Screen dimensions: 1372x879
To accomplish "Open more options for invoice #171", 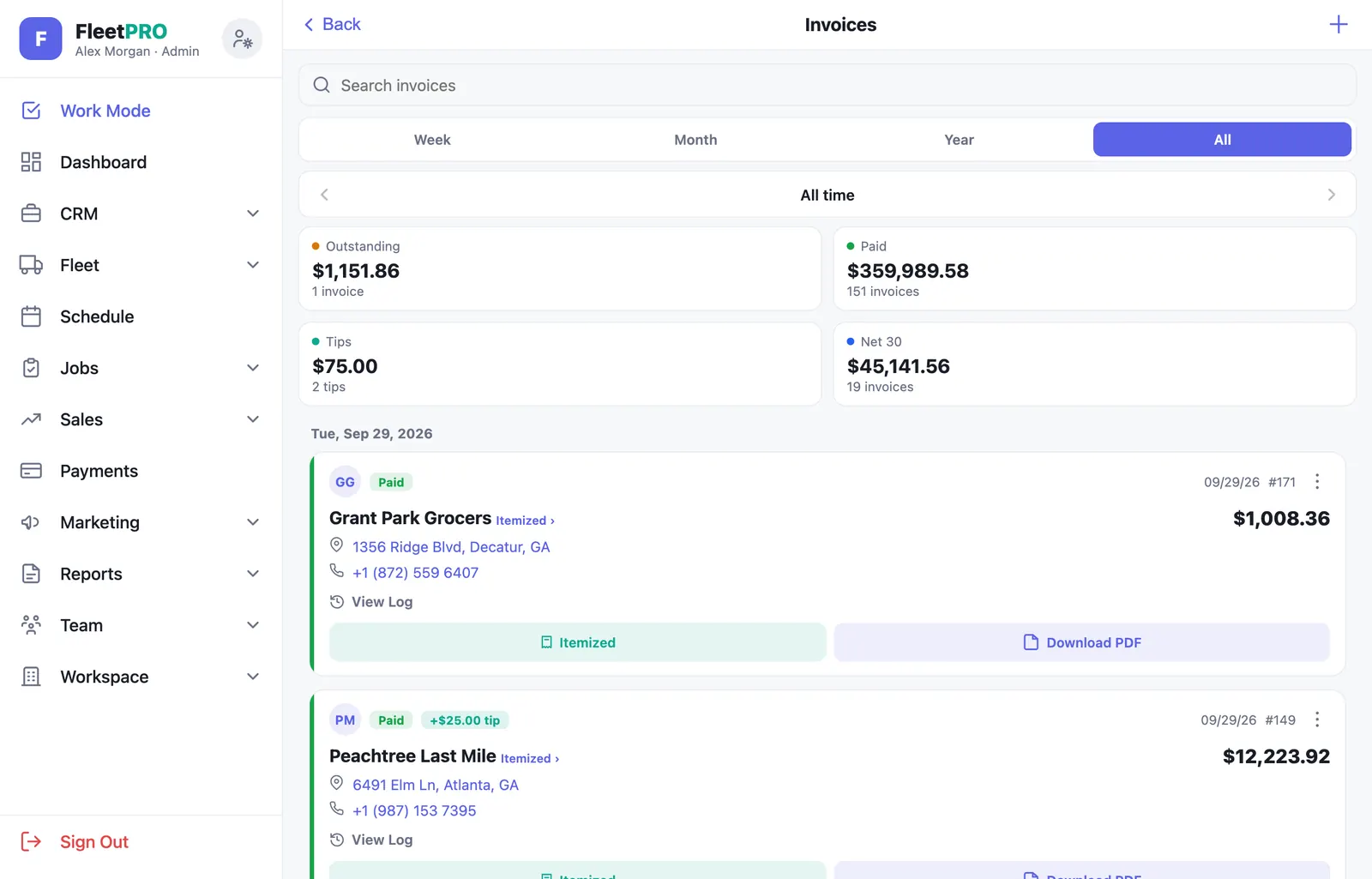I will [1317, 482].
